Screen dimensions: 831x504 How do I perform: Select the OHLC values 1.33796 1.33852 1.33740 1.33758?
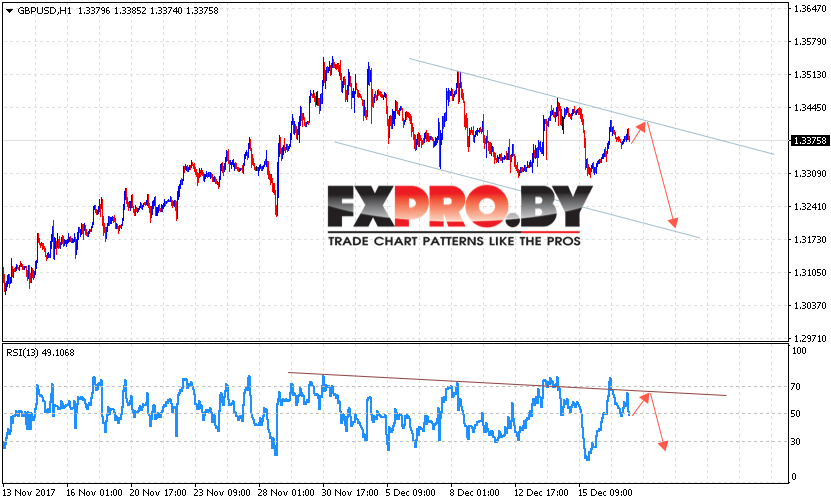(x=148, y=11)
